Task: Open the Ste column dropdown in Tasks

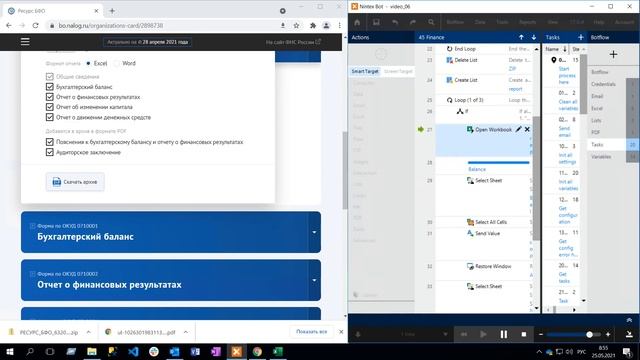Action: (x=583, y=49)
